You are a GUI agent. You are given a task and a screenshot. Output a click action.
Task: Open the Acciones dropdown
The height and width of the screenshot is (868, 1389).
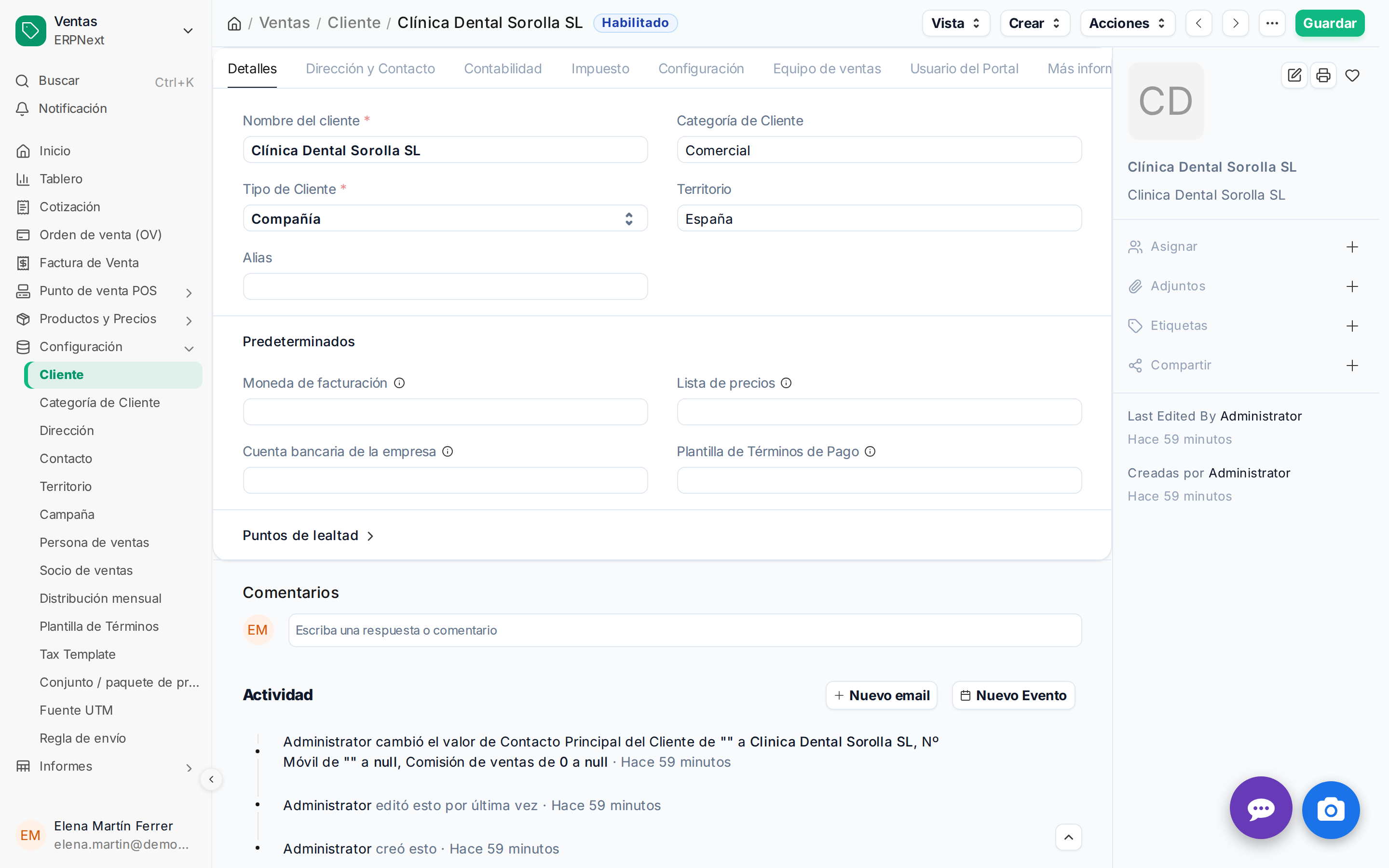click(x=1127, y=24)
